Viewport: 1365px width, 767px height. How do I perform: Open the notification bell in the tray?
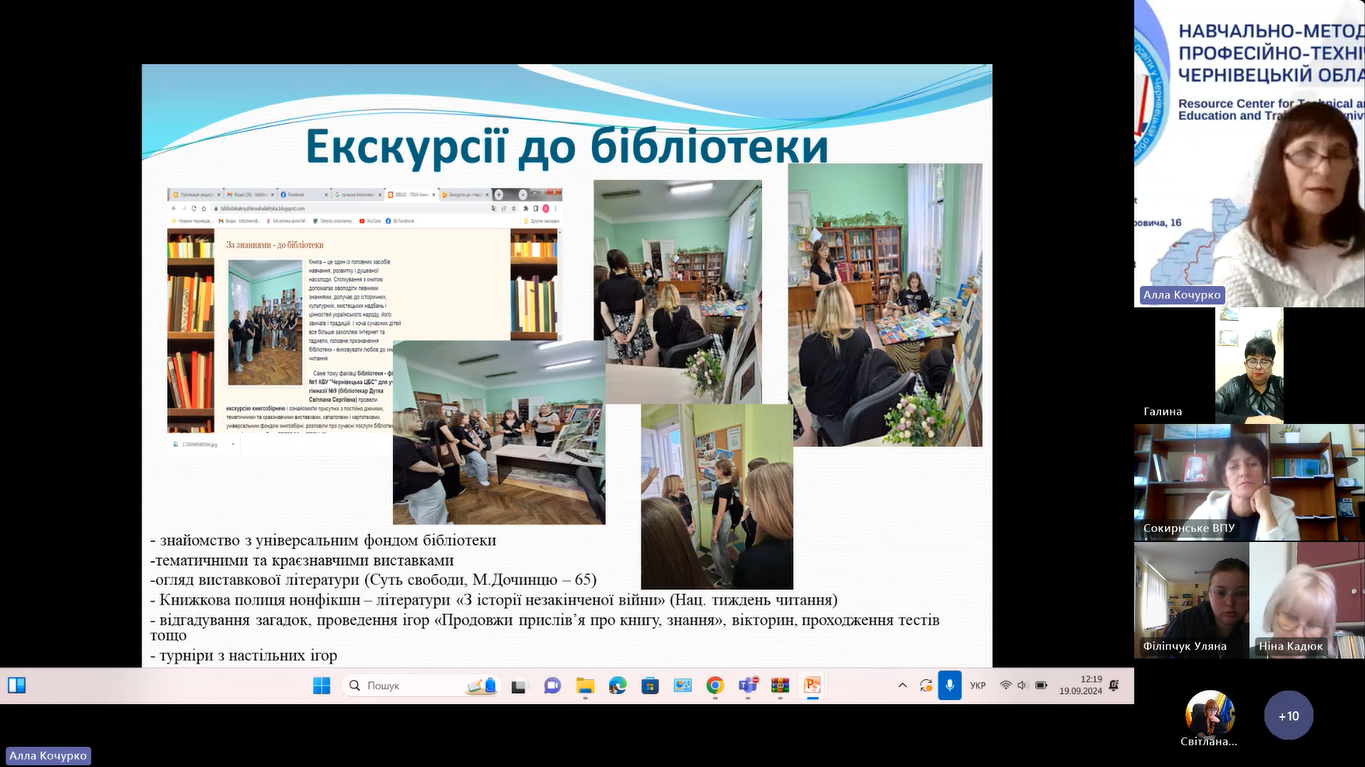pos(1114,686)
